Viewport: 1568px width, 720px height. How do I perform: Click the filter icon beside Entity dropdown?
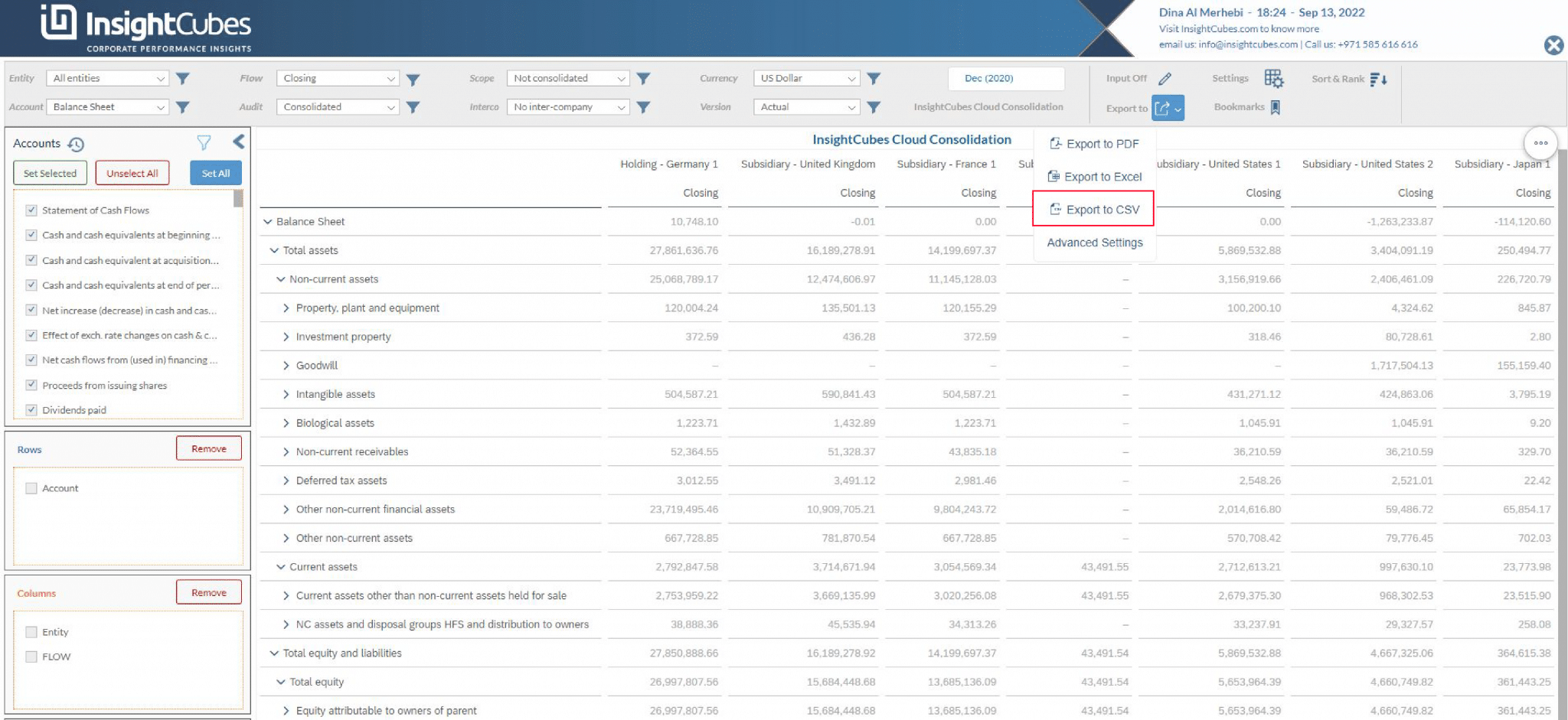pos(182,77)
